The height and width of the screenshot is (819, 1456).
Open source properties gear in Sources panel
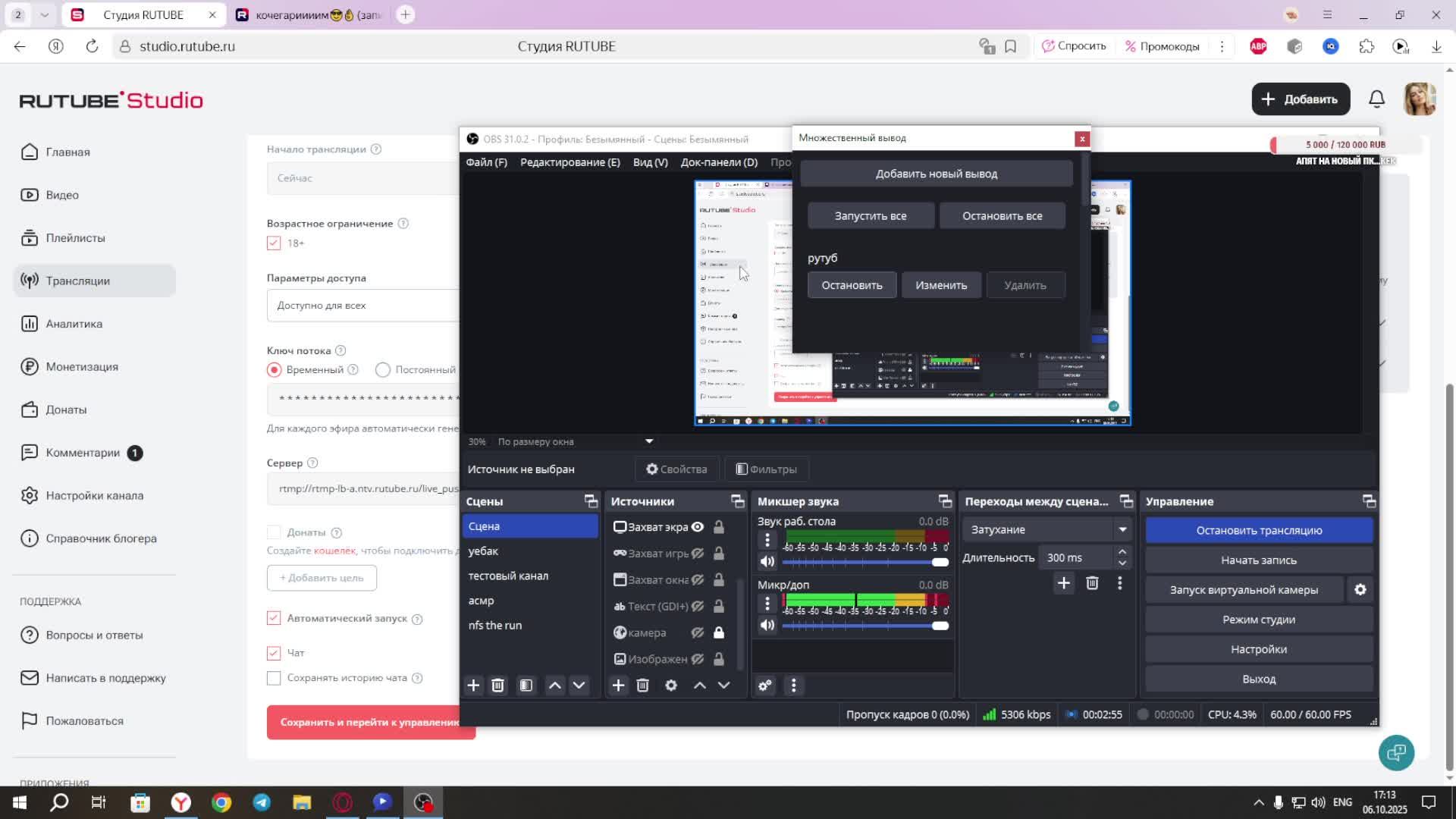pos(671,686)
